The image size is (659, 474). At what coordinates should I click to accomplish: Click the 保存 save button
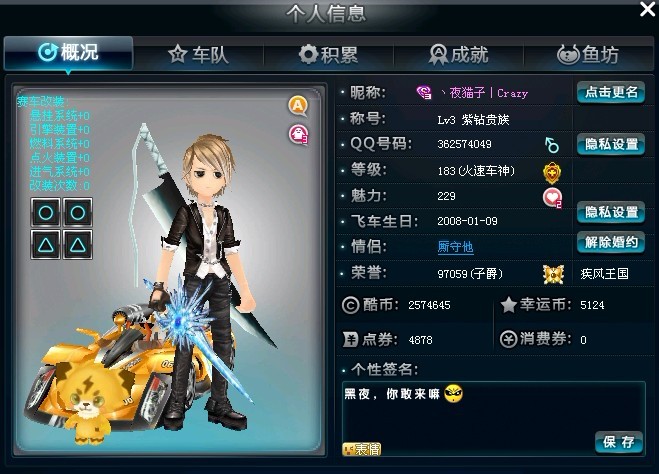coord(619,442)
